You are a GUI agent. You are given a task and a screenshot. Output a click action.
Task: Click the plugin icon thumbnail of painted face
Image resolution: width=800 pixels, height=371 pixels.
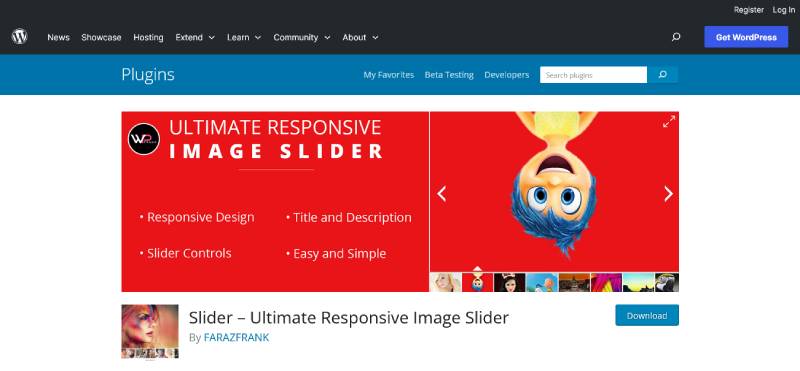click(150, 331)
